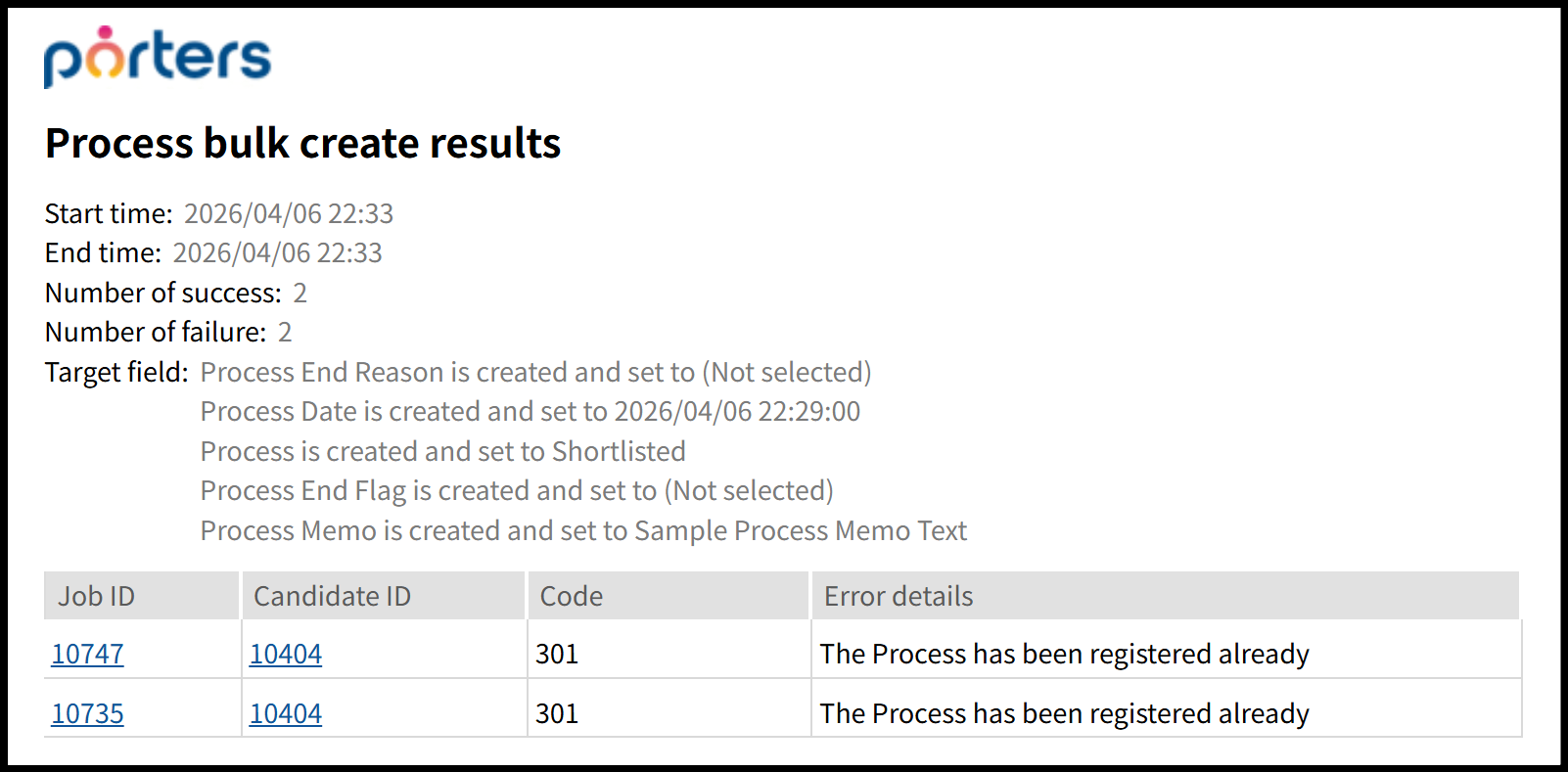Click code 301 in the Job 10747 row
The image size is (1568, 772).
pos(557,654)
